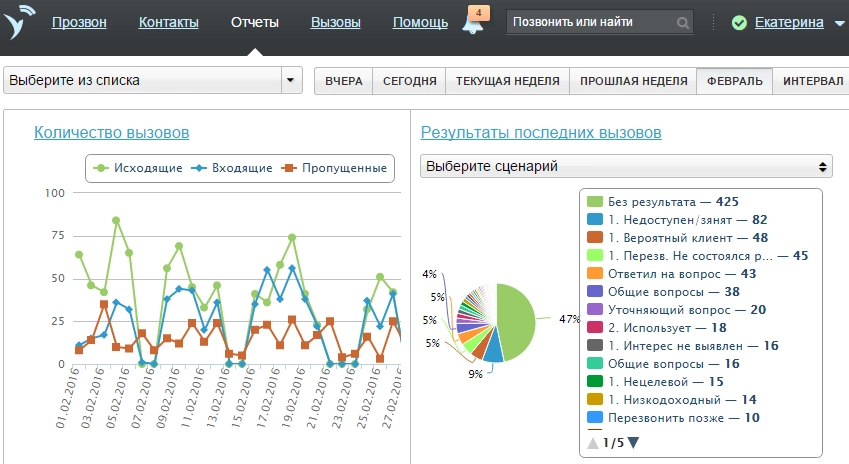The height and width of the screenshot is (464, 849).
Task: Toggle the Исходящие series in chart legend
Action: 138,168
